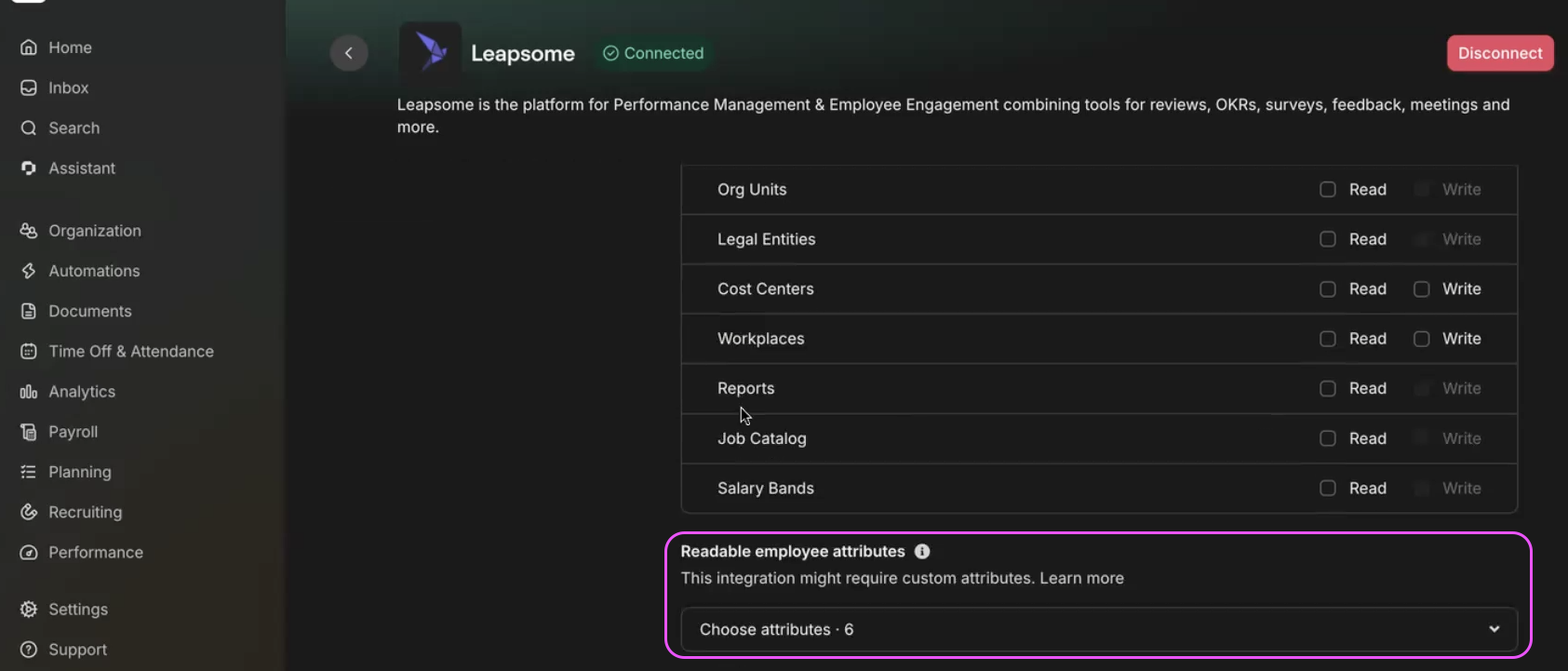
Task: Enable Write permission for Cost Centers
Action: [1422, 289]
